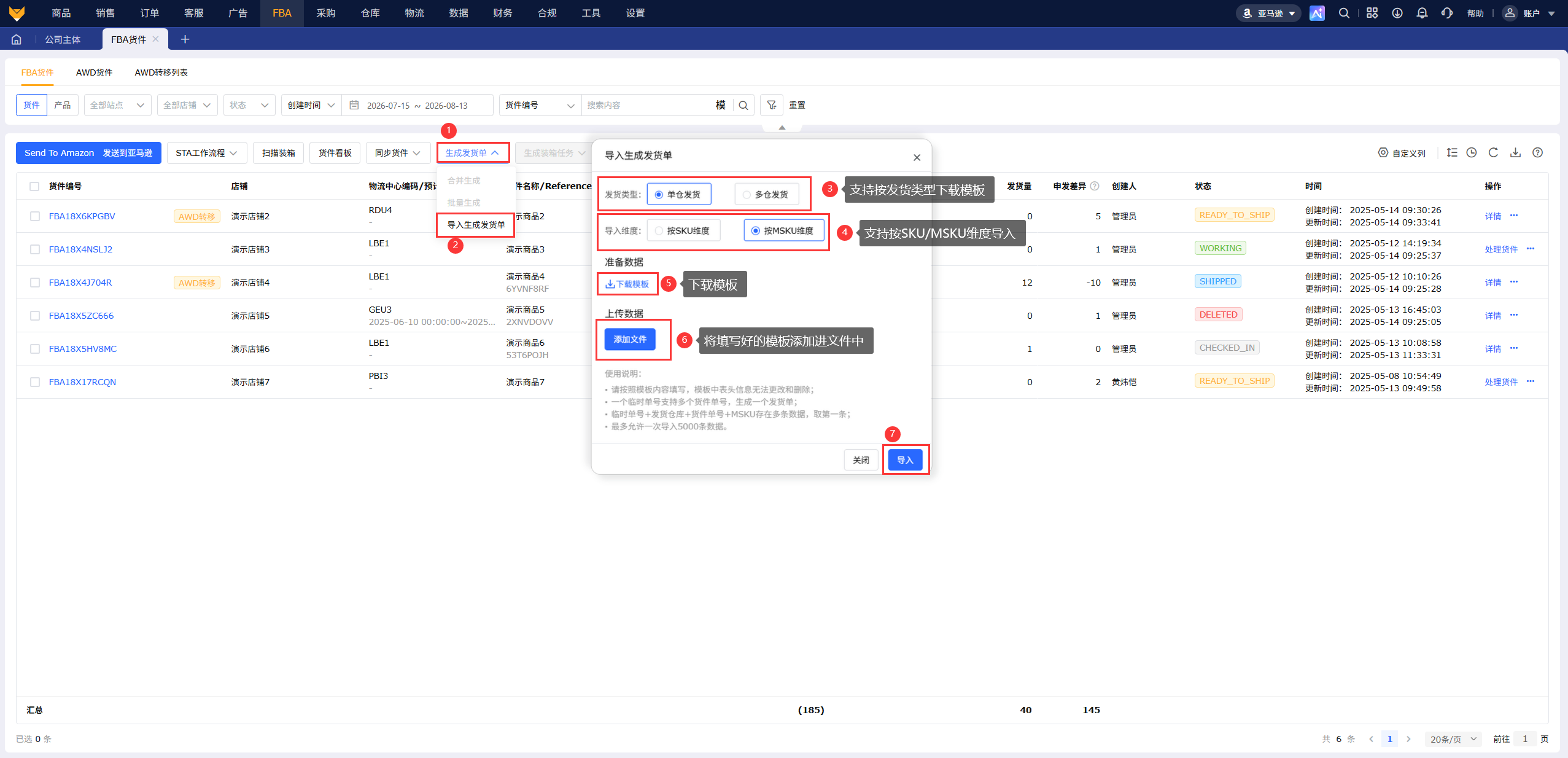This screenshot has width=1568, height=758.
Task: Click the 下载模板 link
Action: [x=627, y=284]
